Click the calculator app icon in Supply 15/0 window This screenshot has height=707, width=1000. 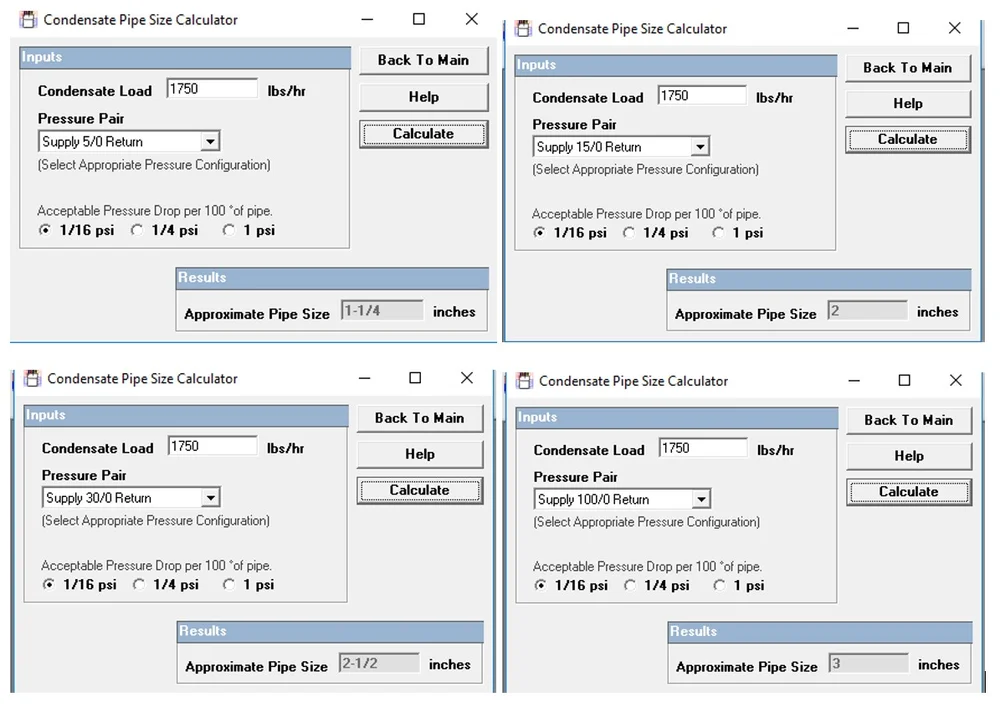pos(521,28)
